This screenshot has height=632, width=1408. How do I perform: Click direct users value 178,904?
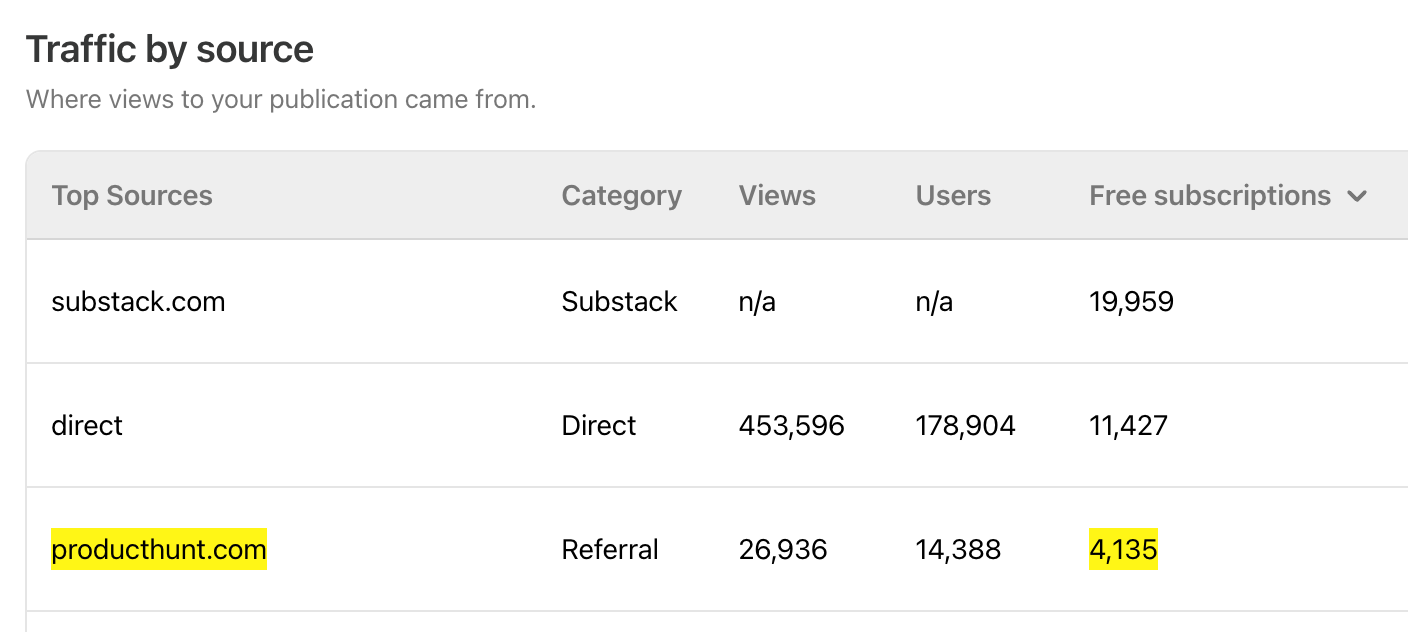click(966, 426)
